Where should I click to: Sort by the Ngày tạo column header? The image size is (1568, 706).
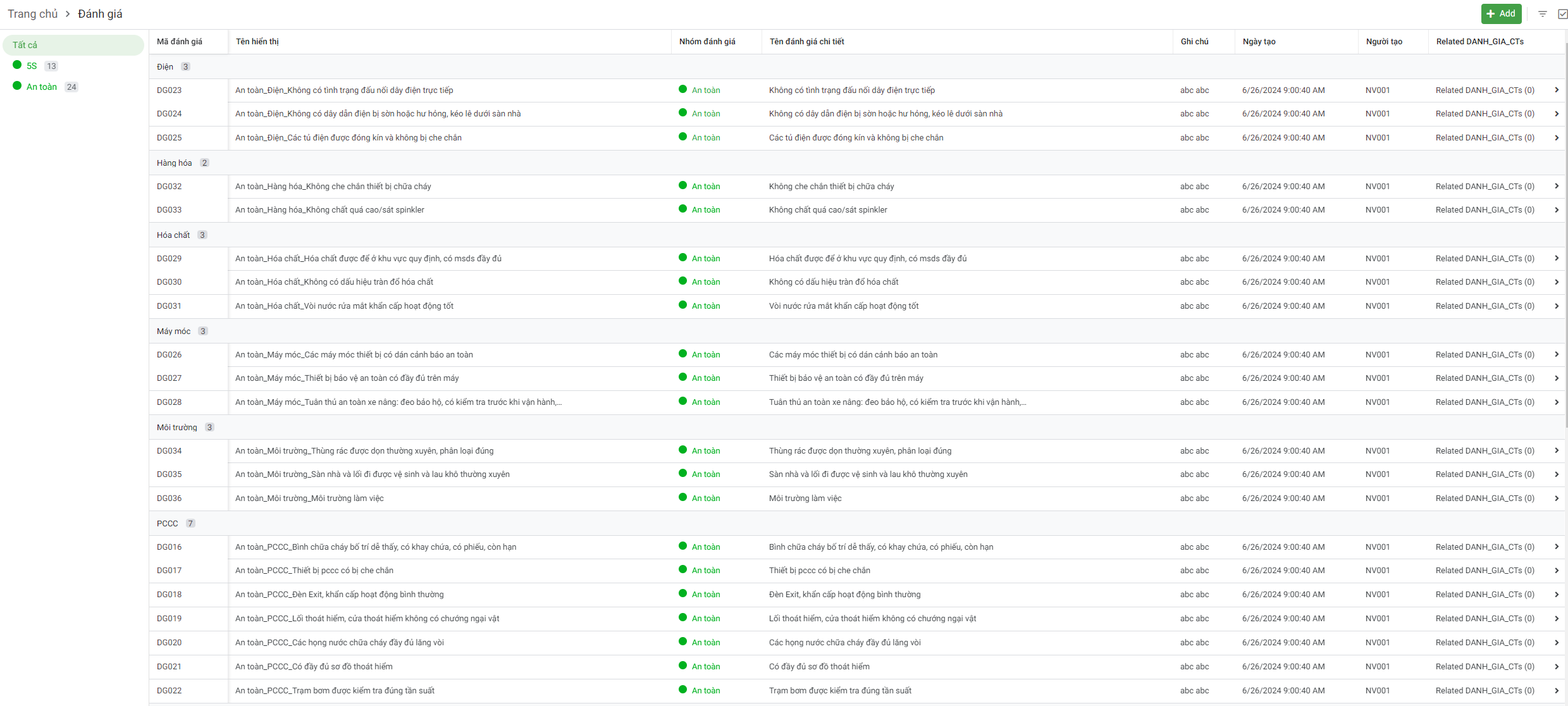tap(1259, 42)
